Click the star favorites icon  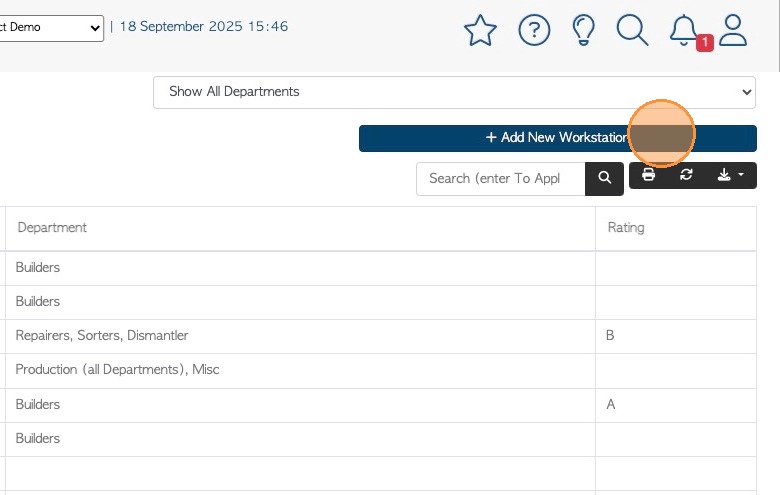[x=480, y=31]
